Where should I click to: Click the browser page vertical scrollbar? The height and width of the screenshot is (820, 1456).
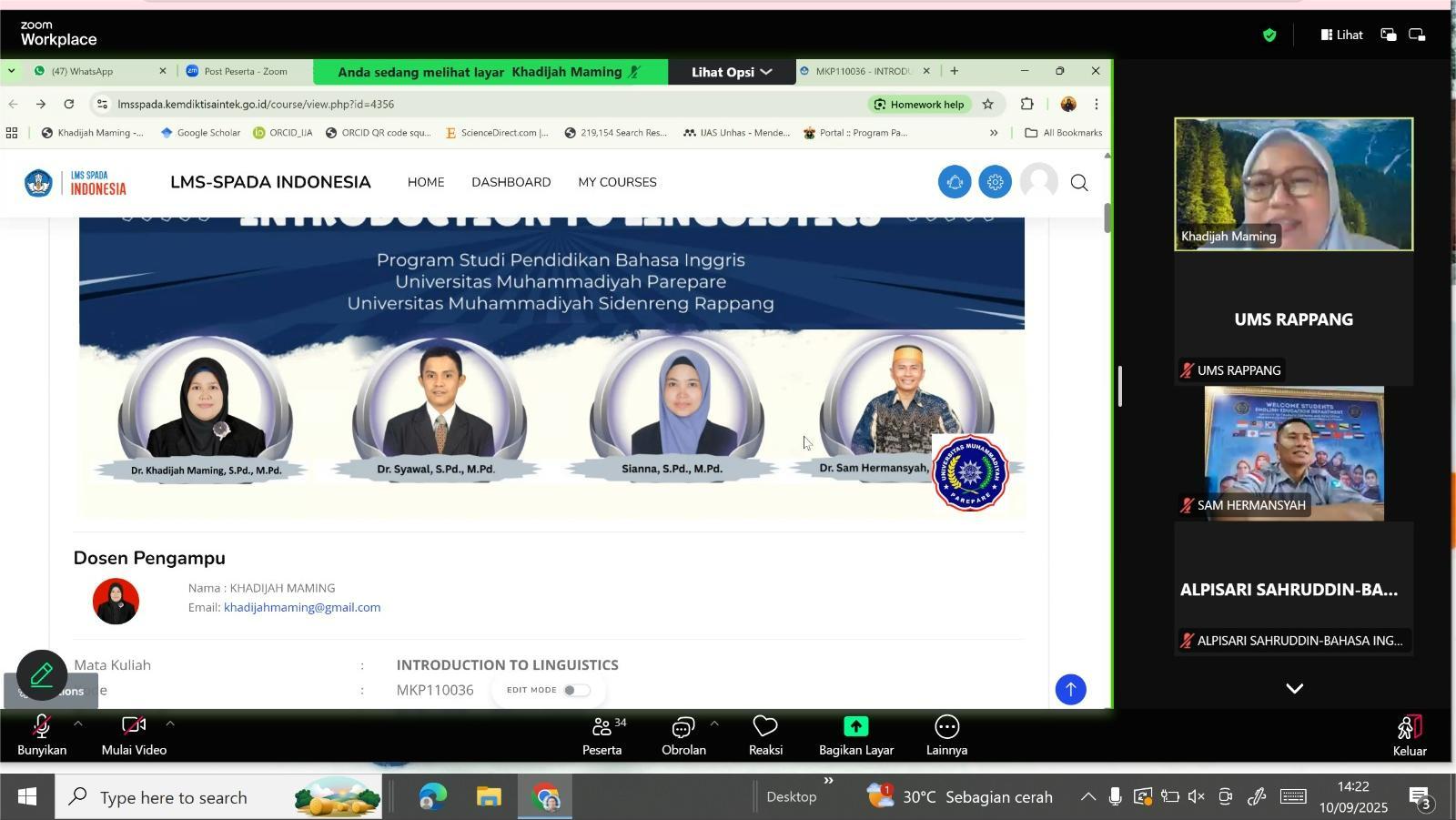pos(1107,218)
